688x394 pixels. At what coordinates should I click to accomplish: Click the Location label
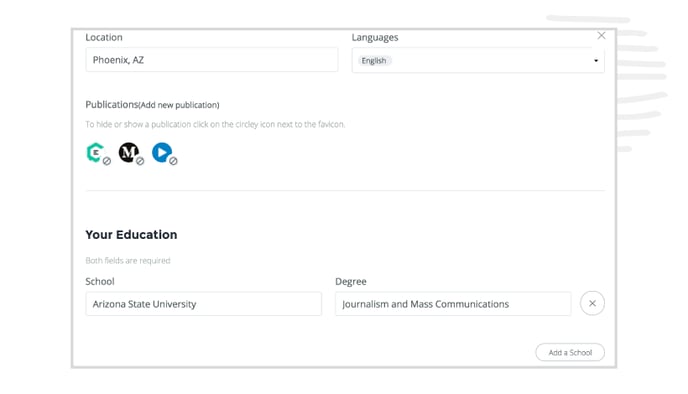pos(104,37)
